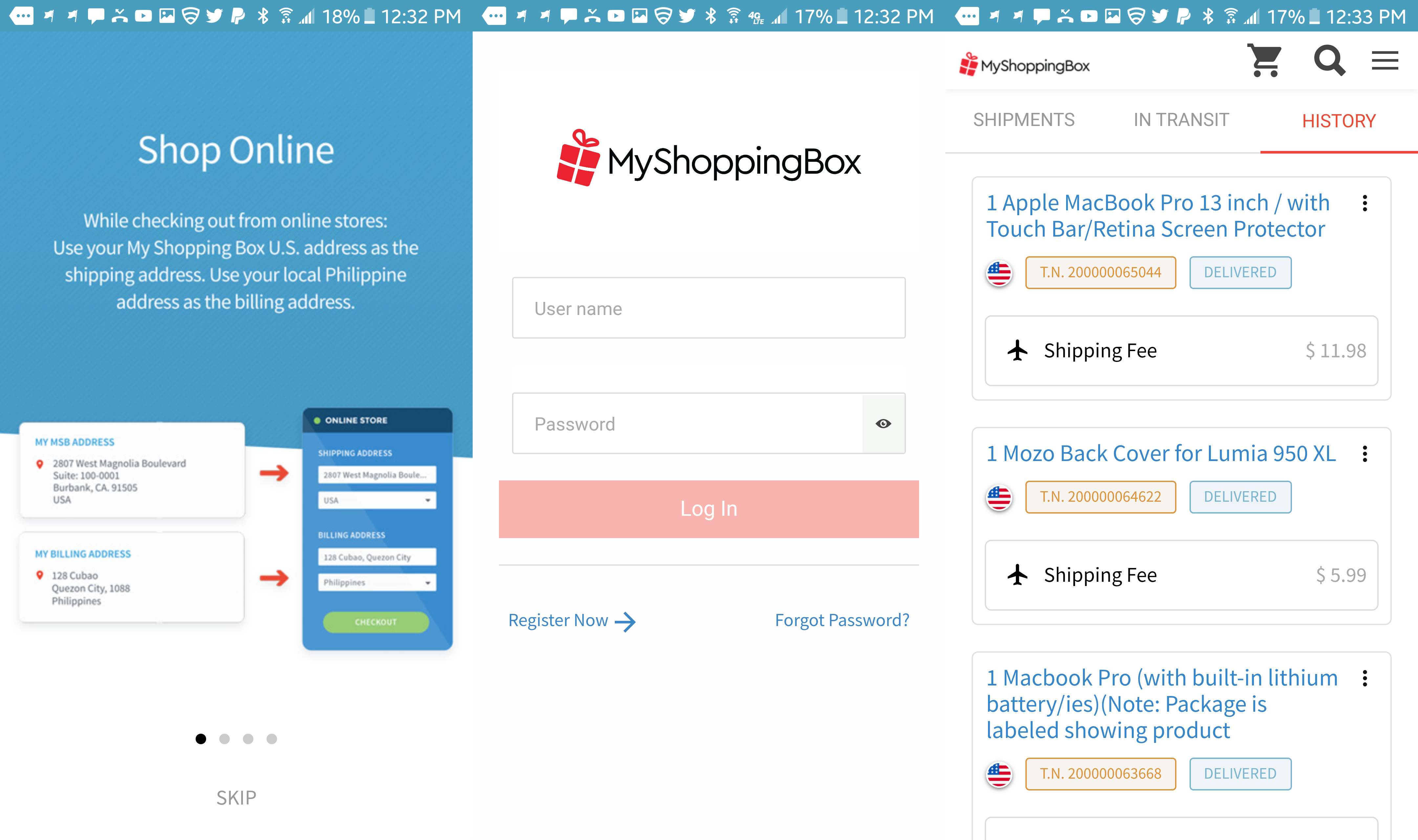Toggle password visibility with the eye icon
1418x840 pixels.
[x=883, y=423]
